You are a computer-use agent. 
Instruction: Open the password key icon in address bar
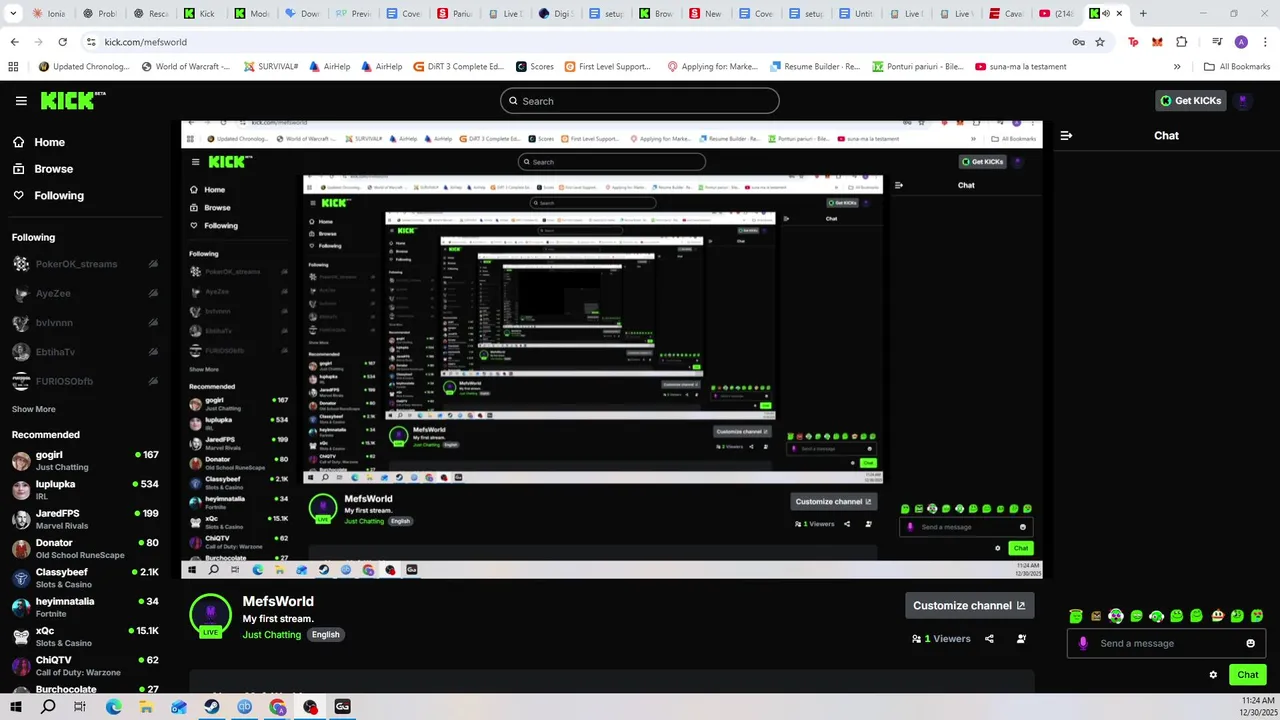[x=1078, y=42]
